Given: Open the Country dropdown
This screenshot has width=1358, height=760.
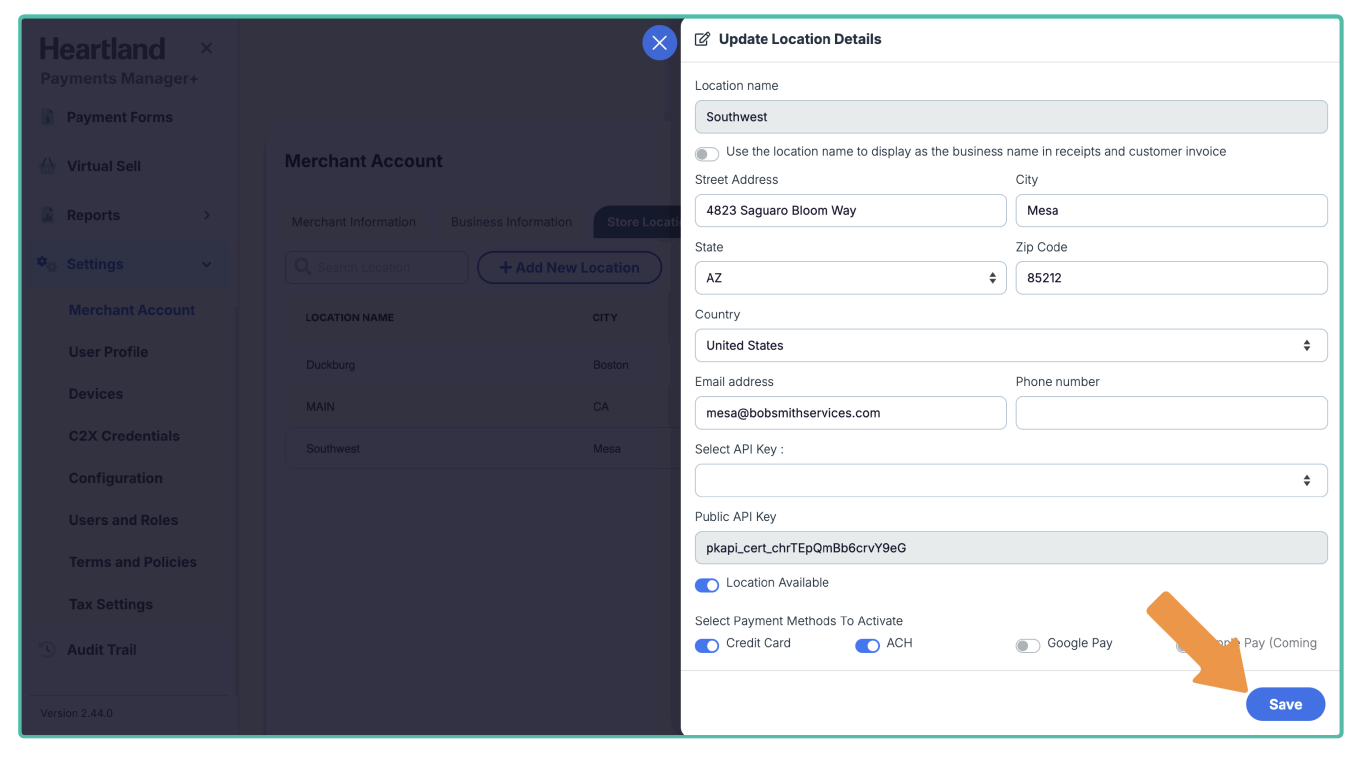Looking at the screenshot, I should (x=1010, y=345).
